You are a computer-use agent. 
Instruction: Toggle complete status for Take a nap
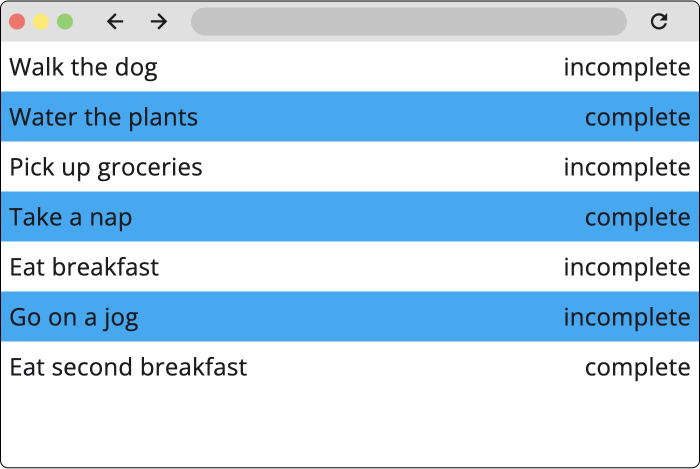click(637, 217)
